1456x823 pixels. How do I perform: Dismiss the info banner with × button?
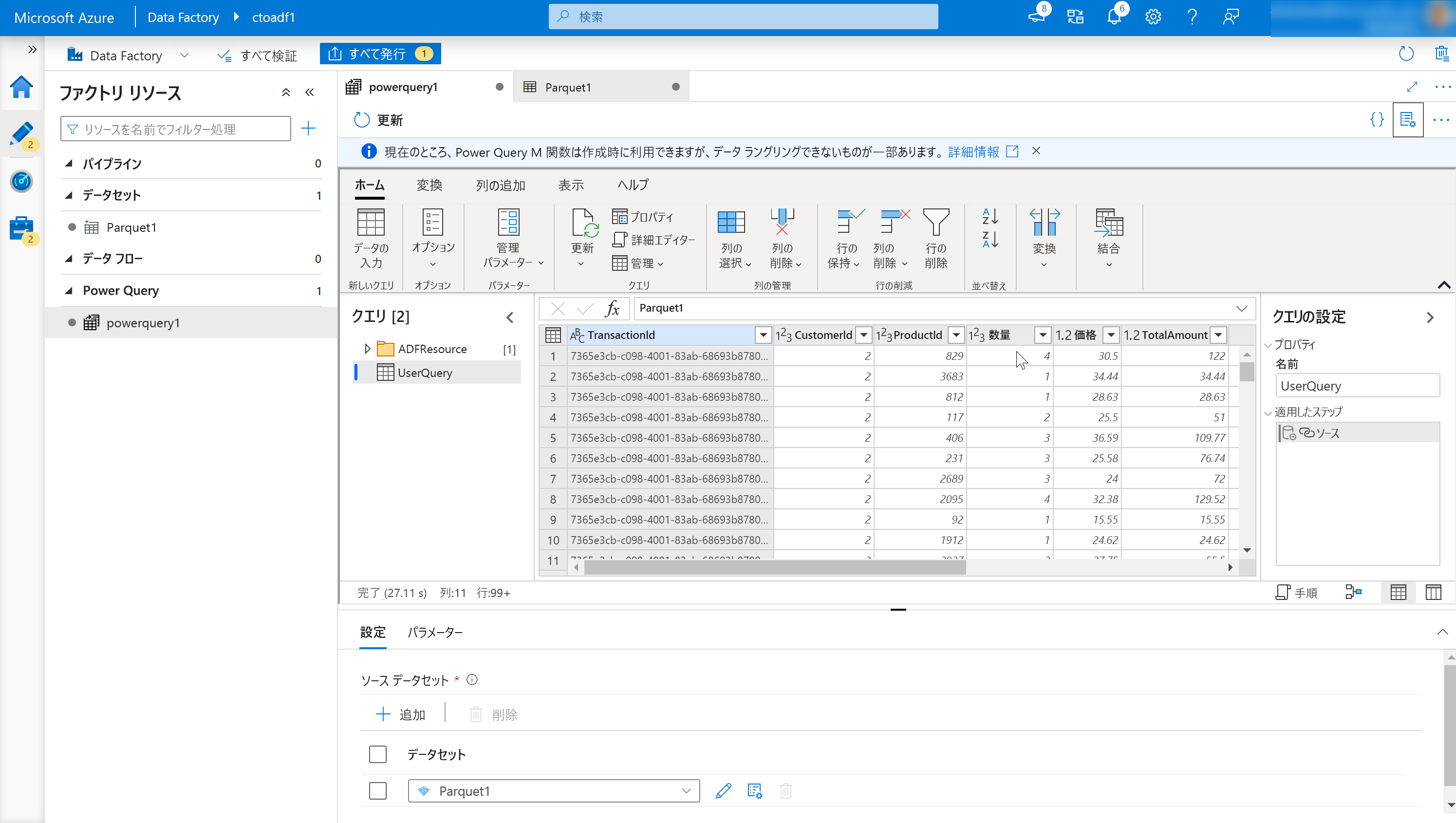click(x=1037, y=151)
